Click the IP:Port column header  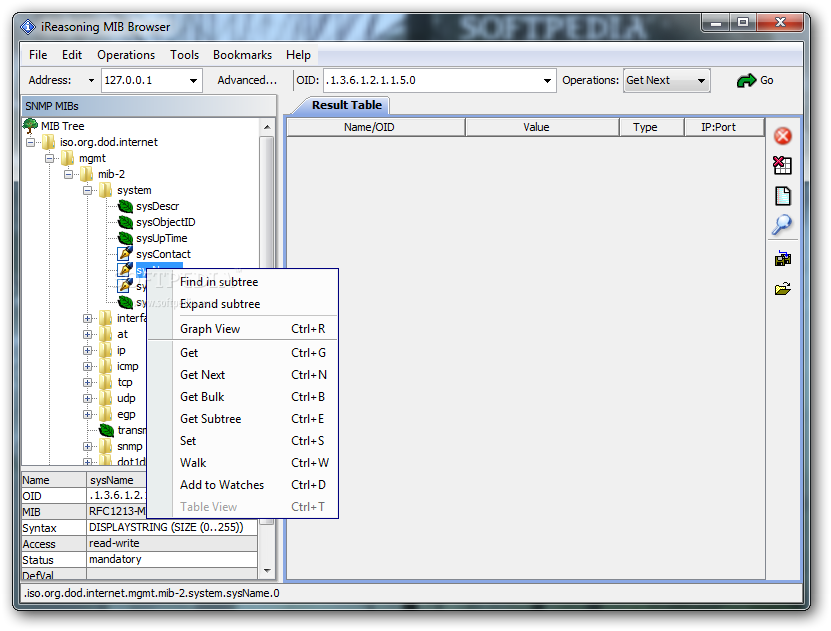[724, 127]
